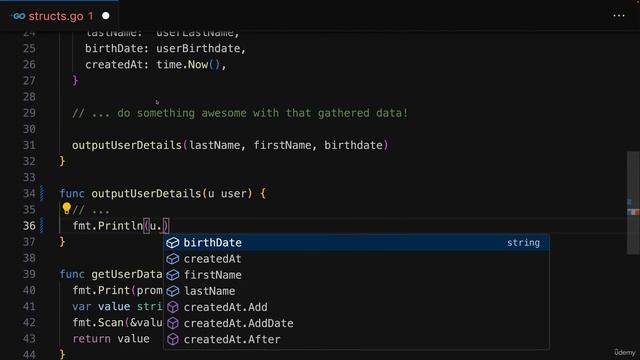The image size is (640, 360).
Task: Open the editor More Actions ellipsis menu
Action: (619, 16)
